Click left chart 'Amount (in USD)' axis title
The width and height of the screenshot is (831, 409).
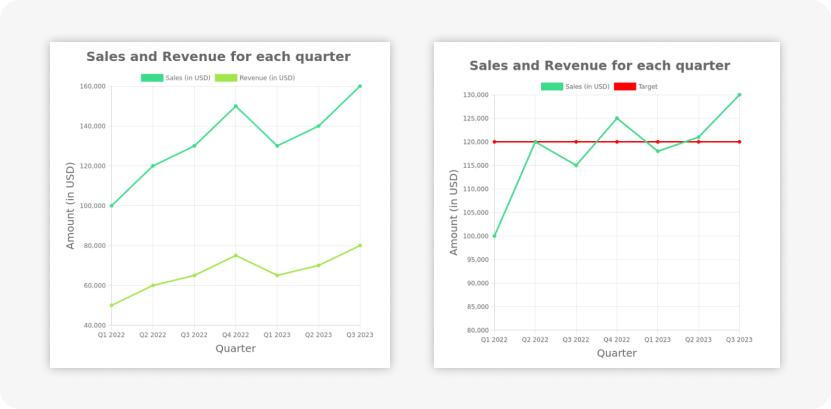tap(70, 206)
